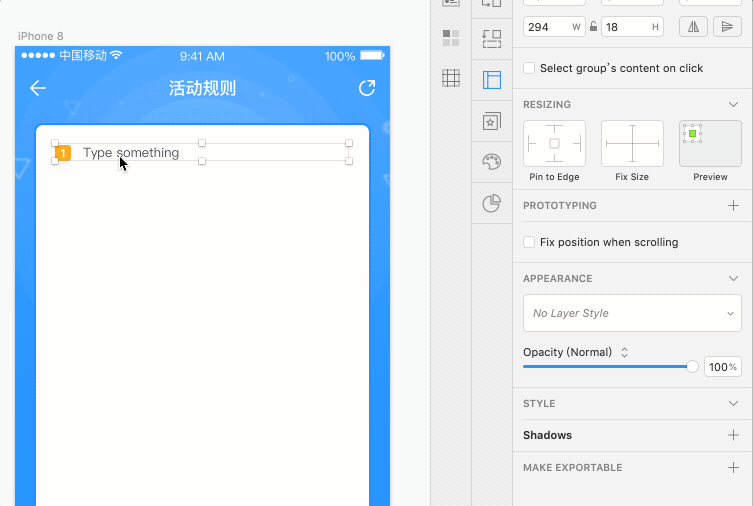Click the back arrow in the app header
The width and height of the screenshot is (753, 506).
(38, 88)
